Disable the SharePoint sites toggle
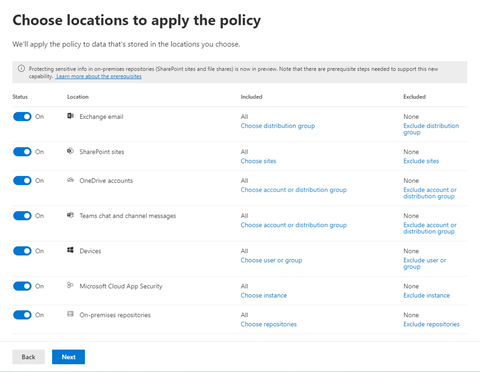Screen dimensions: 480x372 click(22, 152)
